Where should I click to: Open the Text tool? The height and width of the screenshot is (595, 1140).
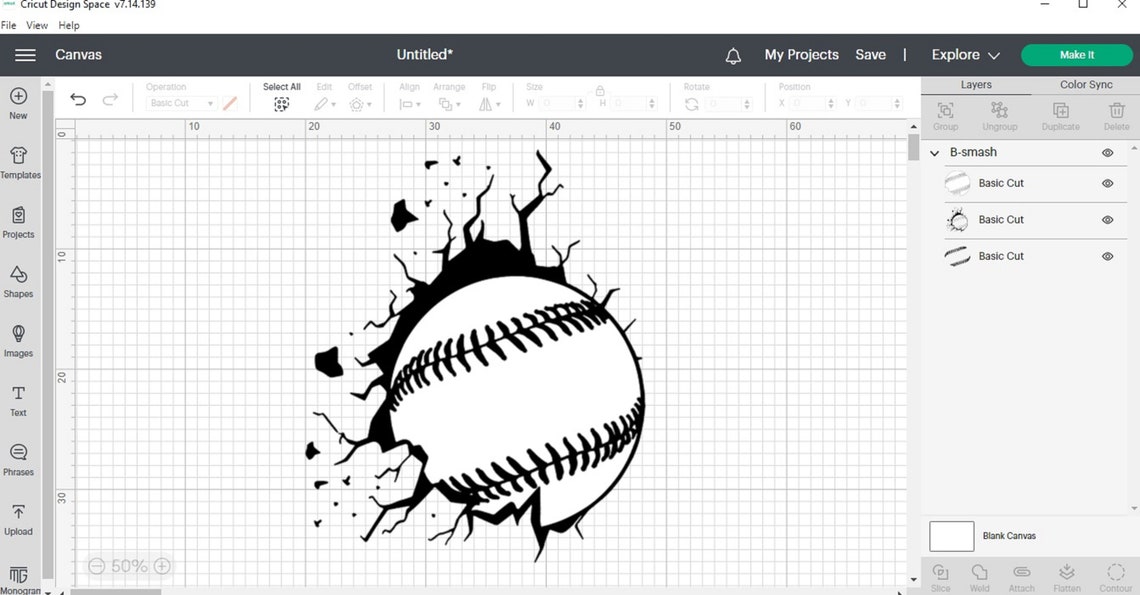pyautogui.click(x=19, y=399)
